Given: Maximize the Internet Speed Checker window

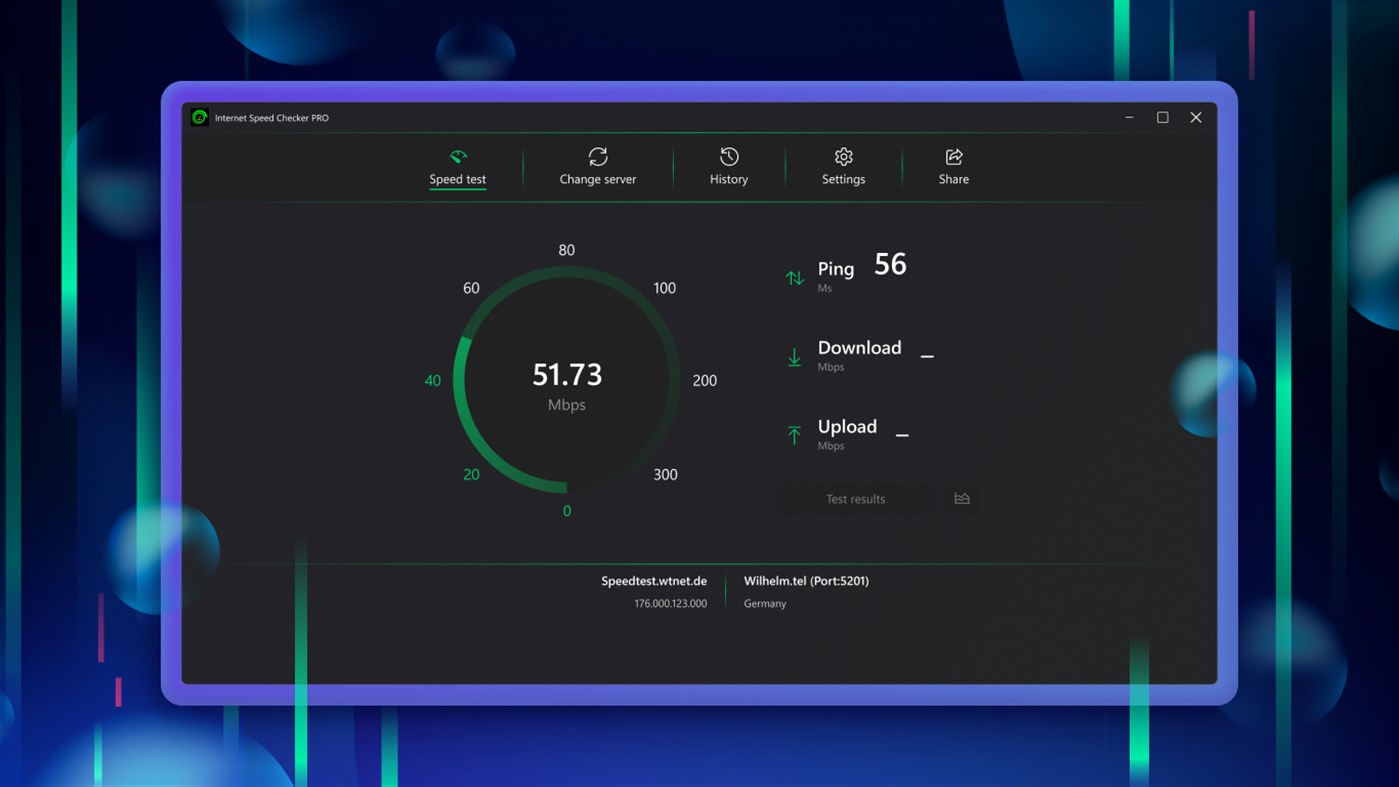Looking at the screenshot, I should tap(1162, 117).
